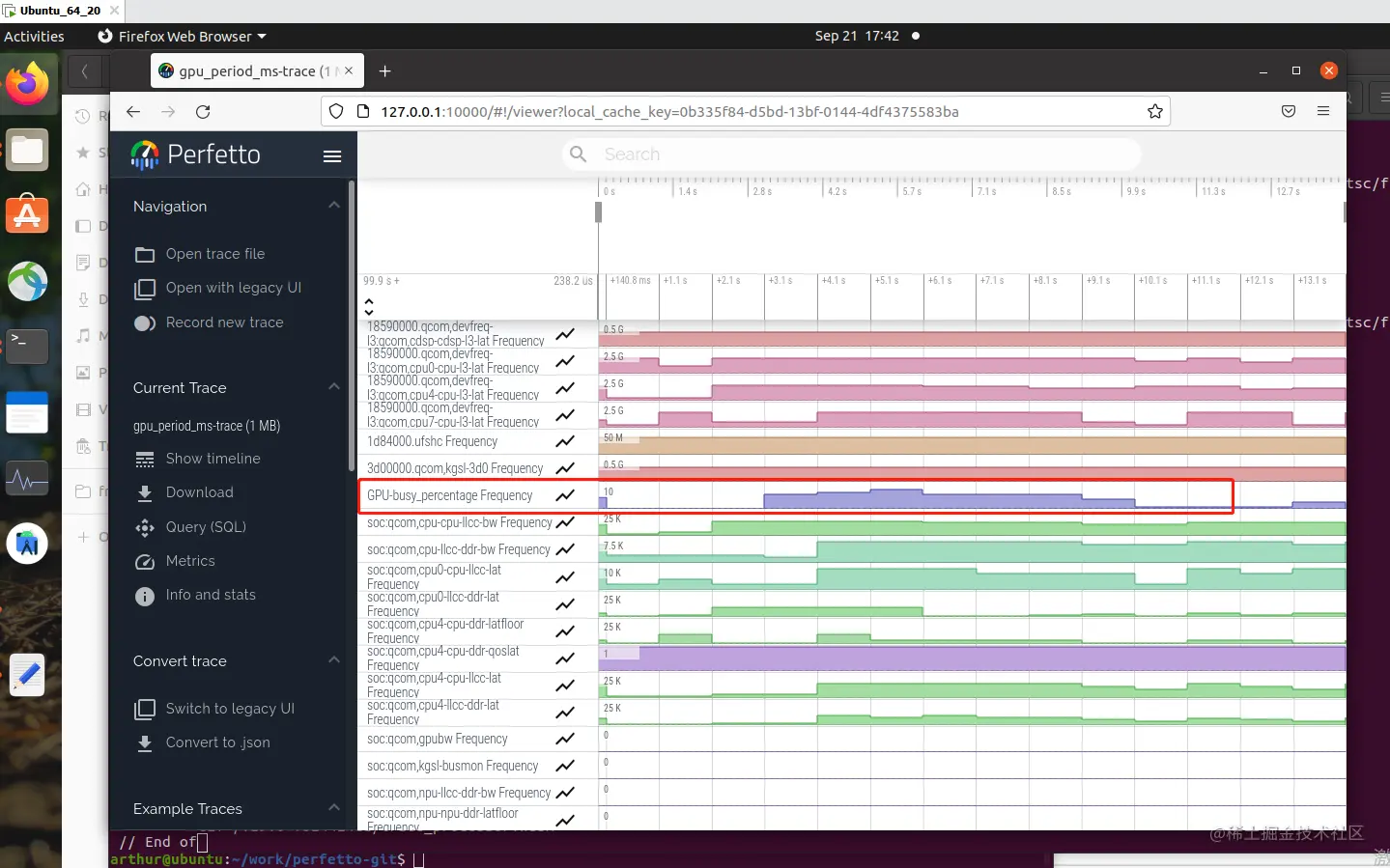Click chart icon of npu-llcc-ddr-bw Frequency track
The width and height of the screenshot is (1390, 868).
click(x=566, y=793)
